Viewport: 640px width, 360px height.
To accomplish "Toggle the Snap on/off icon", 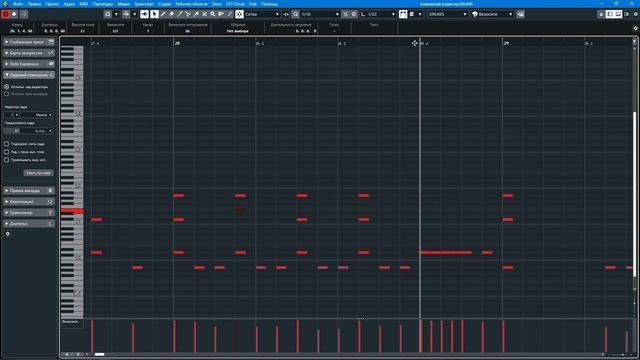I will point(240,14).
